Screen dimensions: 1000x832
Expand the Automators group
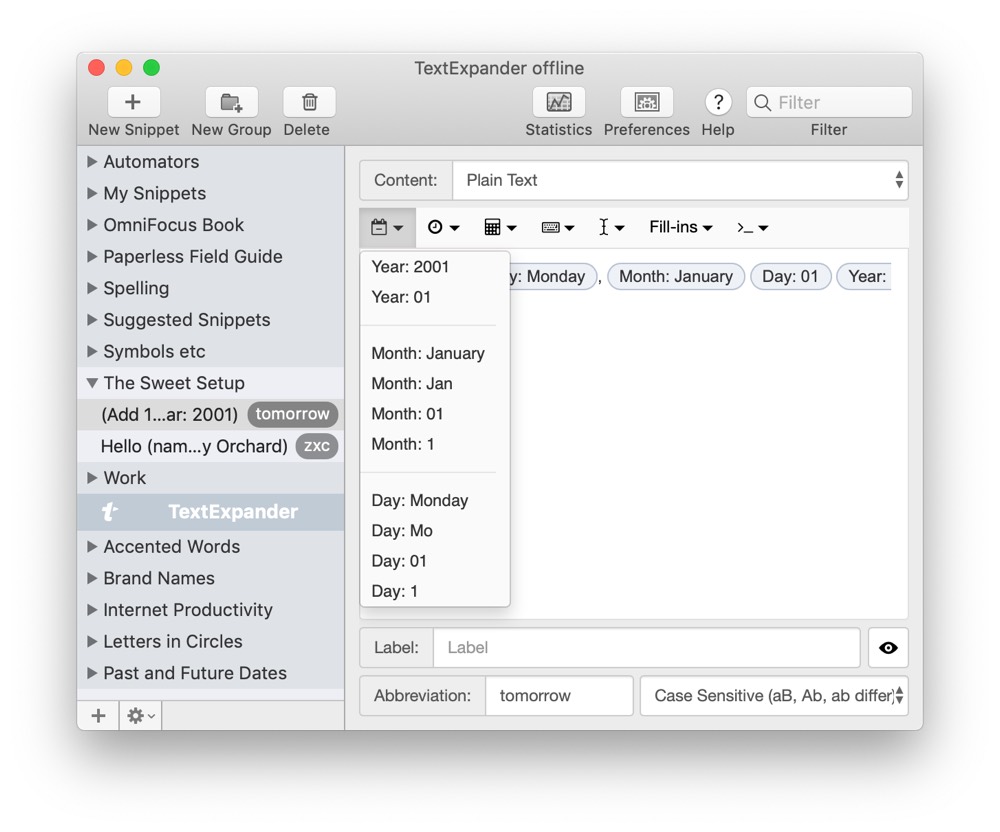92,162
